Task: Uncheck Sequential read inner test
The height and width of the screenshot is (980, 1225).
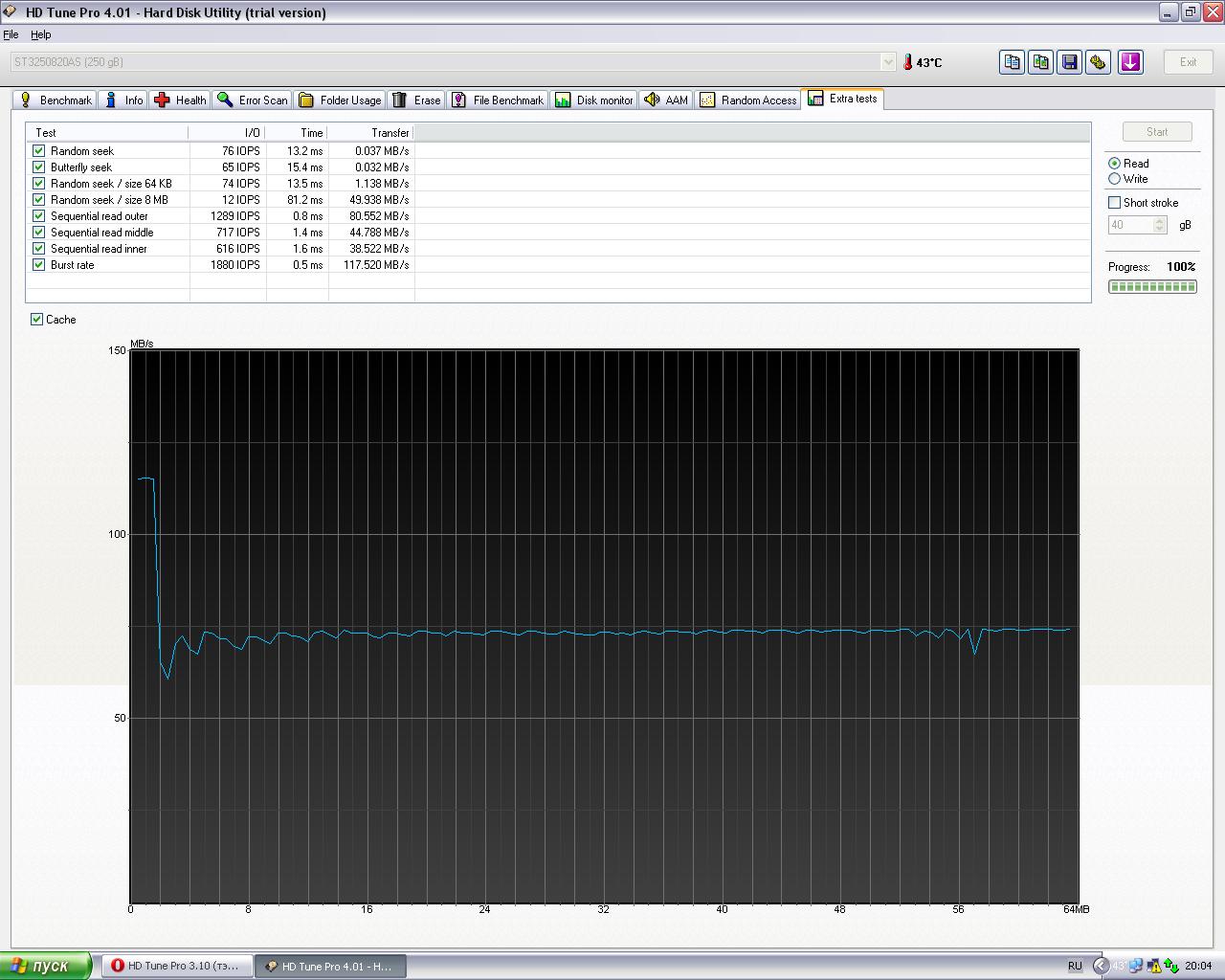Action: [x=38, y=249]
